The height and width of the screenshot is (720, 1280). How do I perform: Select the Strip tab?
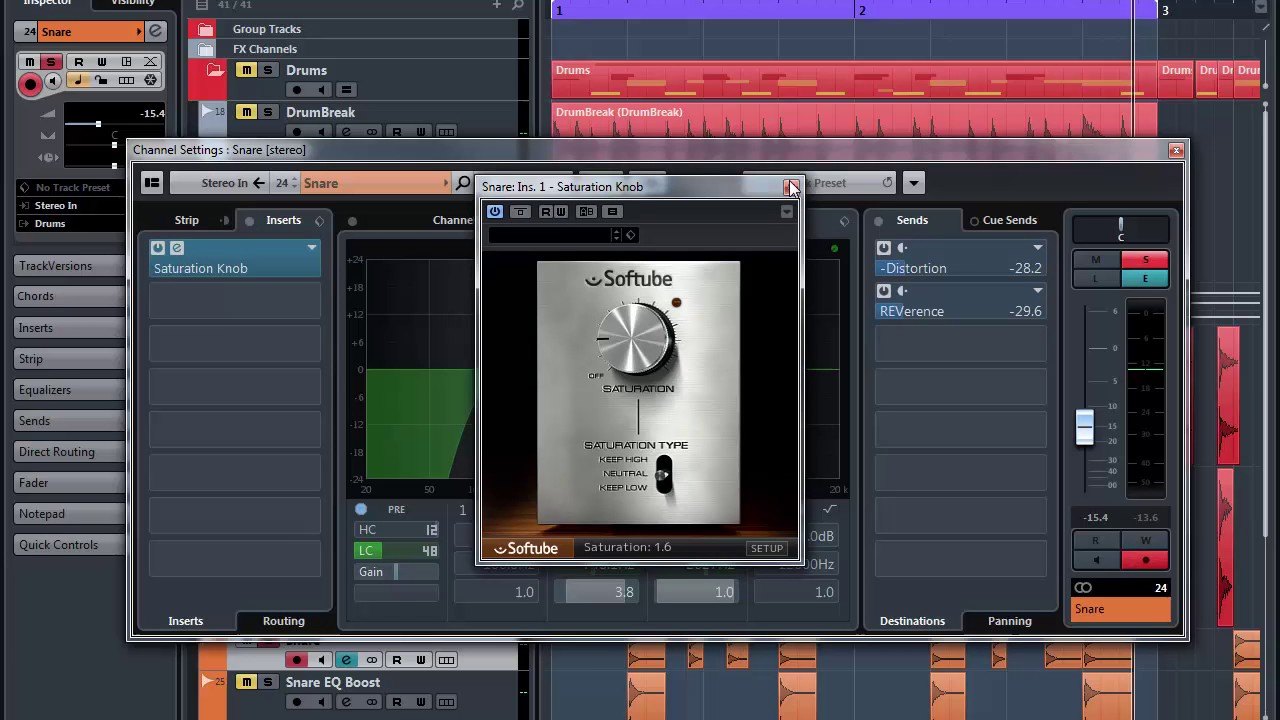tap(186, 220)
